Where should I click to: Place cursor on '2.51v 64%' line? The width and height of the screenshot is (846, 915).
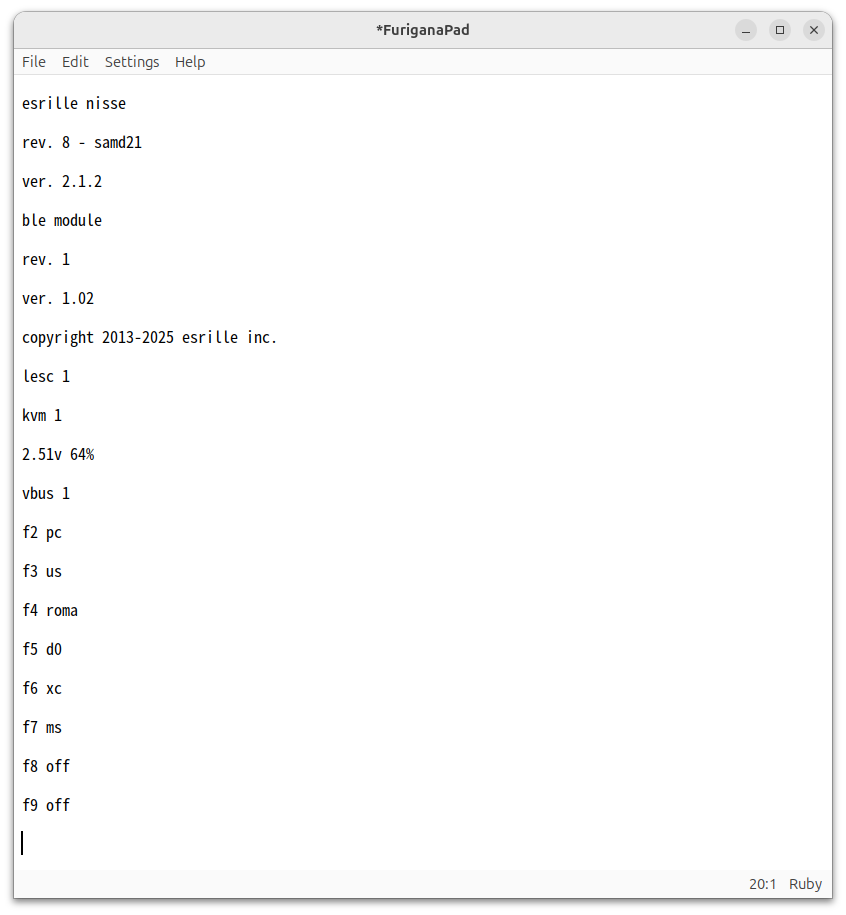[x=58, y=455]
